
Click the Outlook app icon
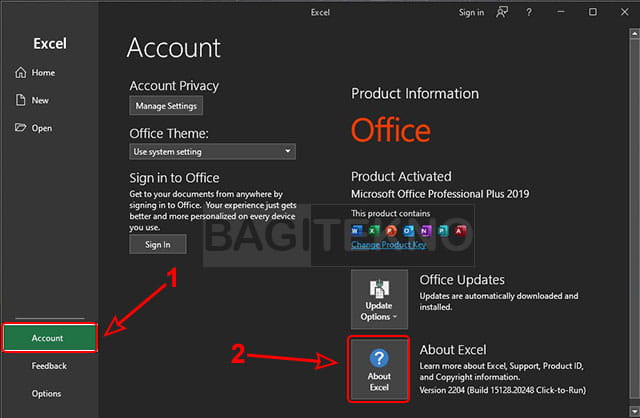[x=408, y=231]
